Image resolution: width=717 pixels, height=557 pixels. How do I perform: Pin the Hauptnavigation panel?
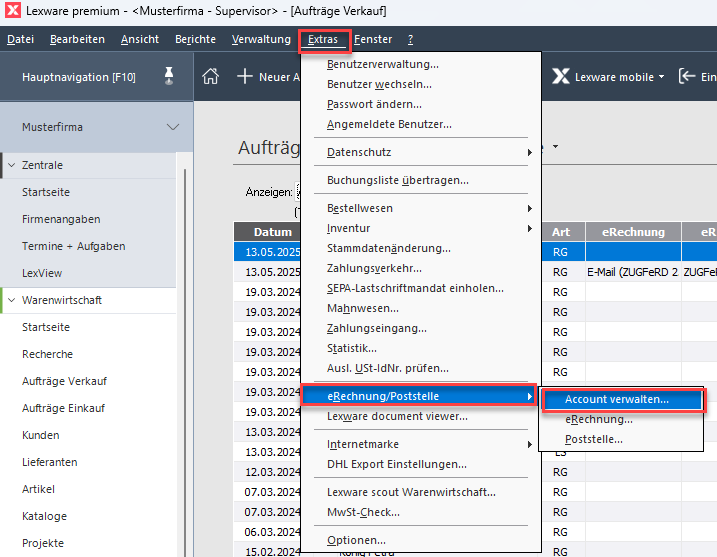(169, 76)
